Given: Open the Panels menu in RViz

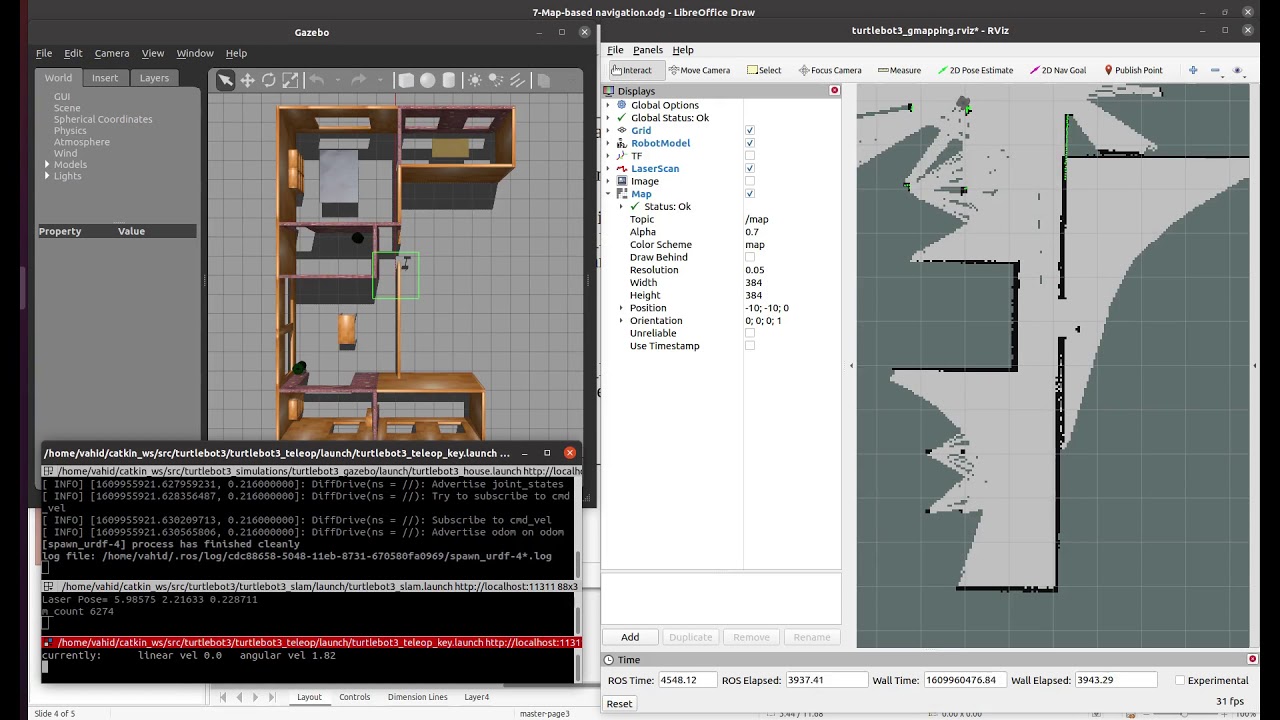Looking at the screenshot, I should click(647, 50).
